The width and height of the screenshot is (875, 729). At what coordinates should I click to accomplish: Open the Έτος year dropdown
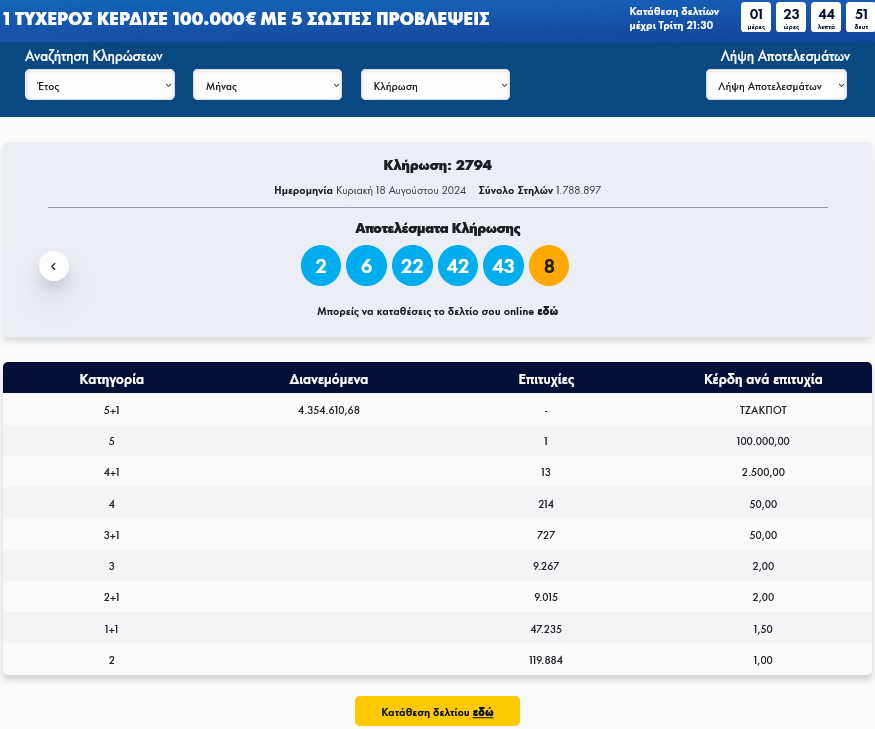click(100, 86)
